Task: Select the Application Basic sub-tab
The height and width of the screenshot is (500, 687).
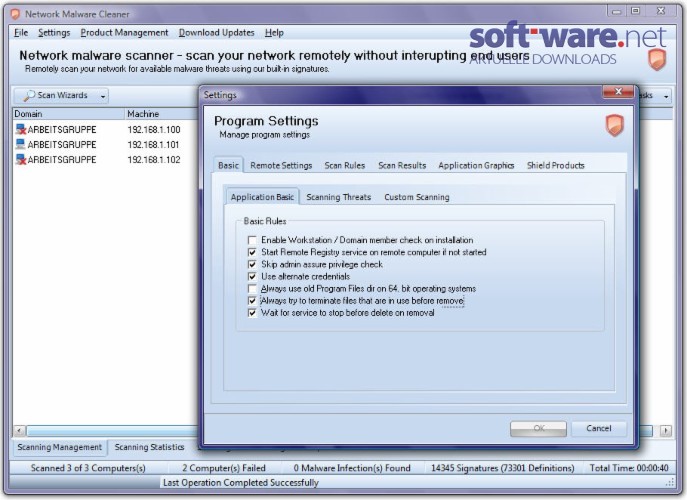Action: click(262, 197)
